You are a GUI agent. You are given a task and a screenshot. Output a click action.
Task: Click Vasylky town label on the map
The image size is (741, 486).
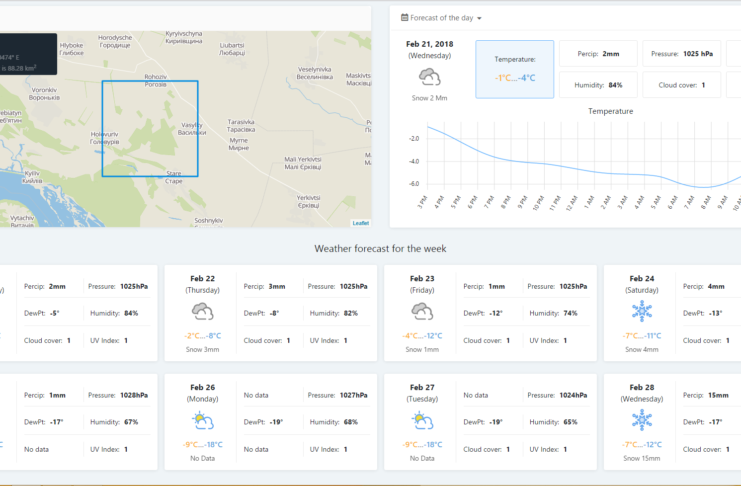[x=192, y=129]
